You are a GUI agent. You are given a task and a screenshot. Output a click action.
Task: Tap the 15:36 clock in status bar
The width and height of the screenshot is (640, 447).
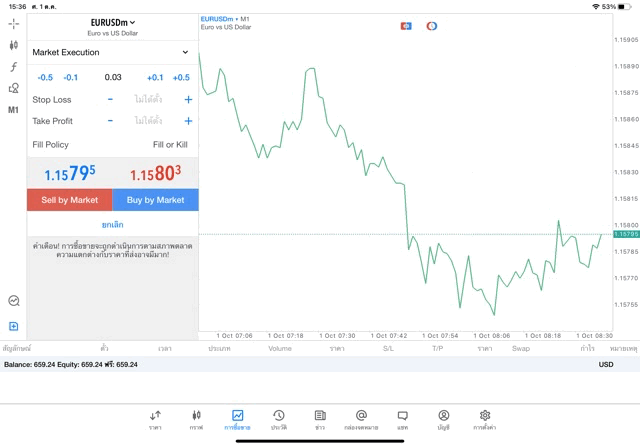(x=18, y=7)
